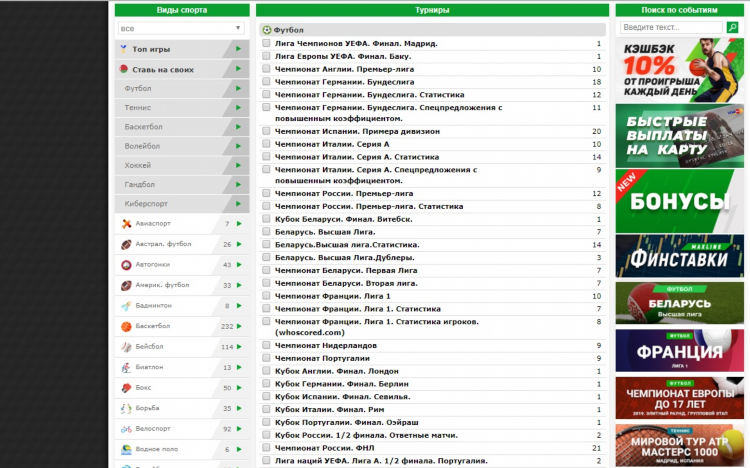Click the Борьба sport icon

click(126, 409)
